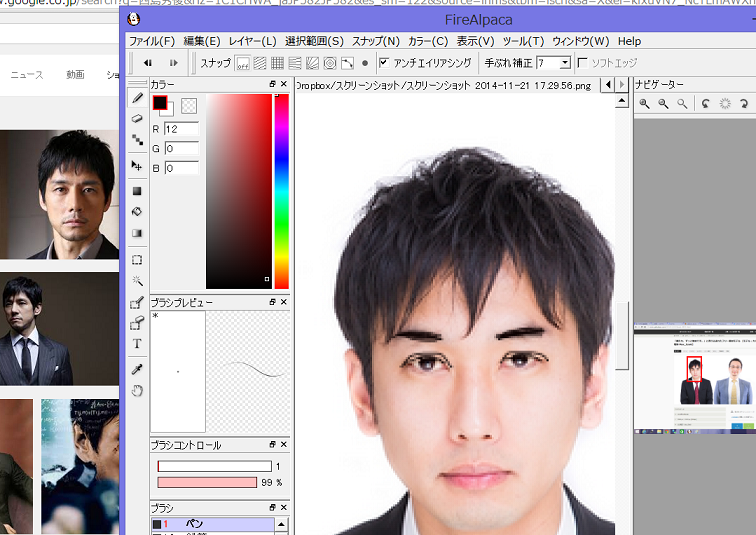Turn snap off with the off icon

pos(243,63)
